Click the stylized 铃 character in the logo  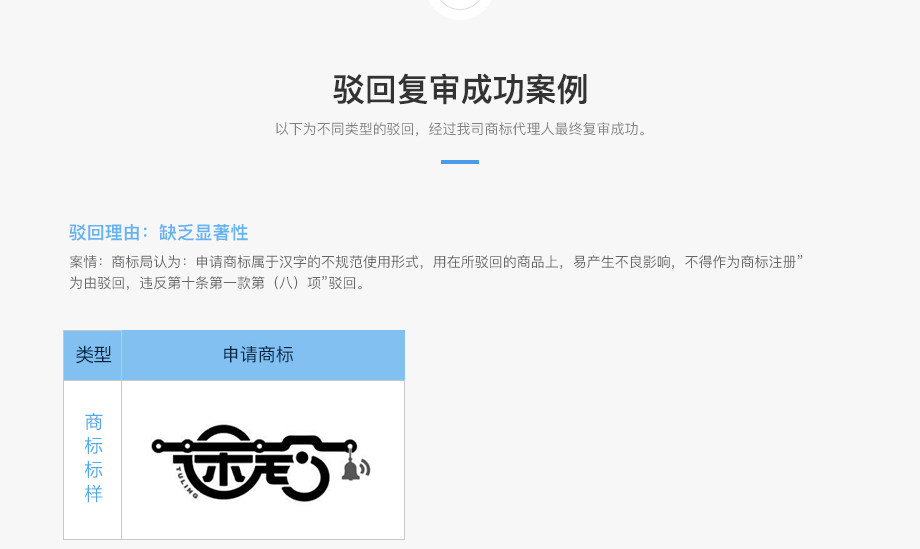[x=296, y=467]
